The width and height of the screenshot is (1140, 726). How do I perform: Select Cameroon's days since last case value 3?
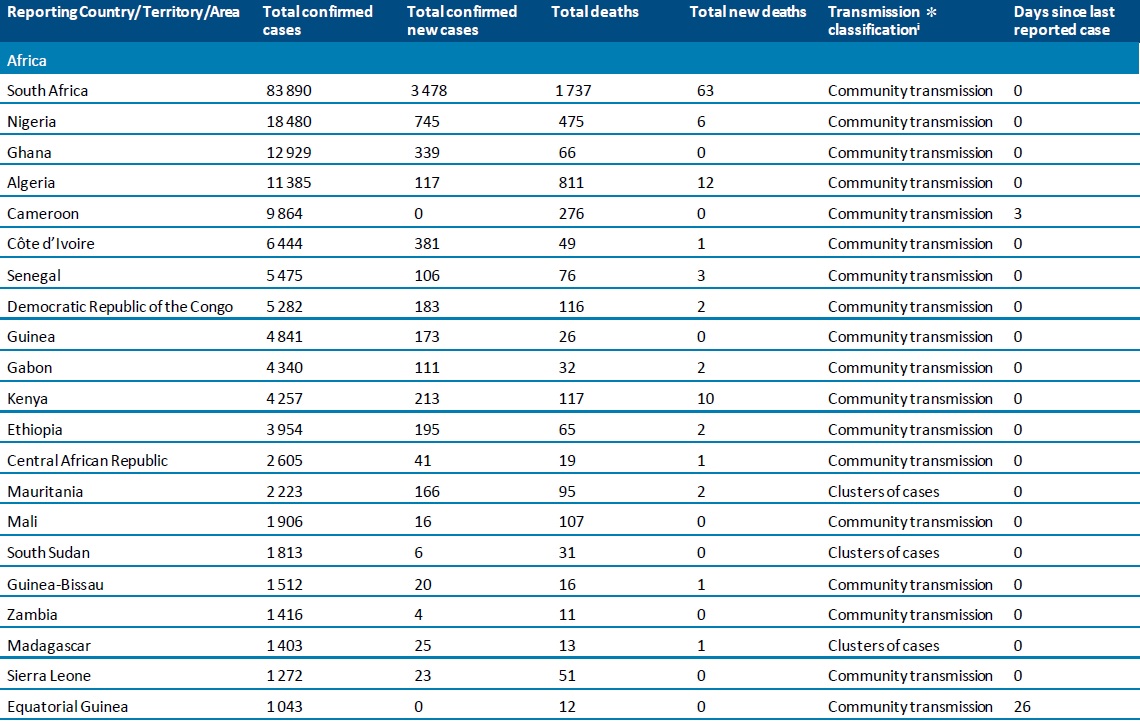point(1017,214)
